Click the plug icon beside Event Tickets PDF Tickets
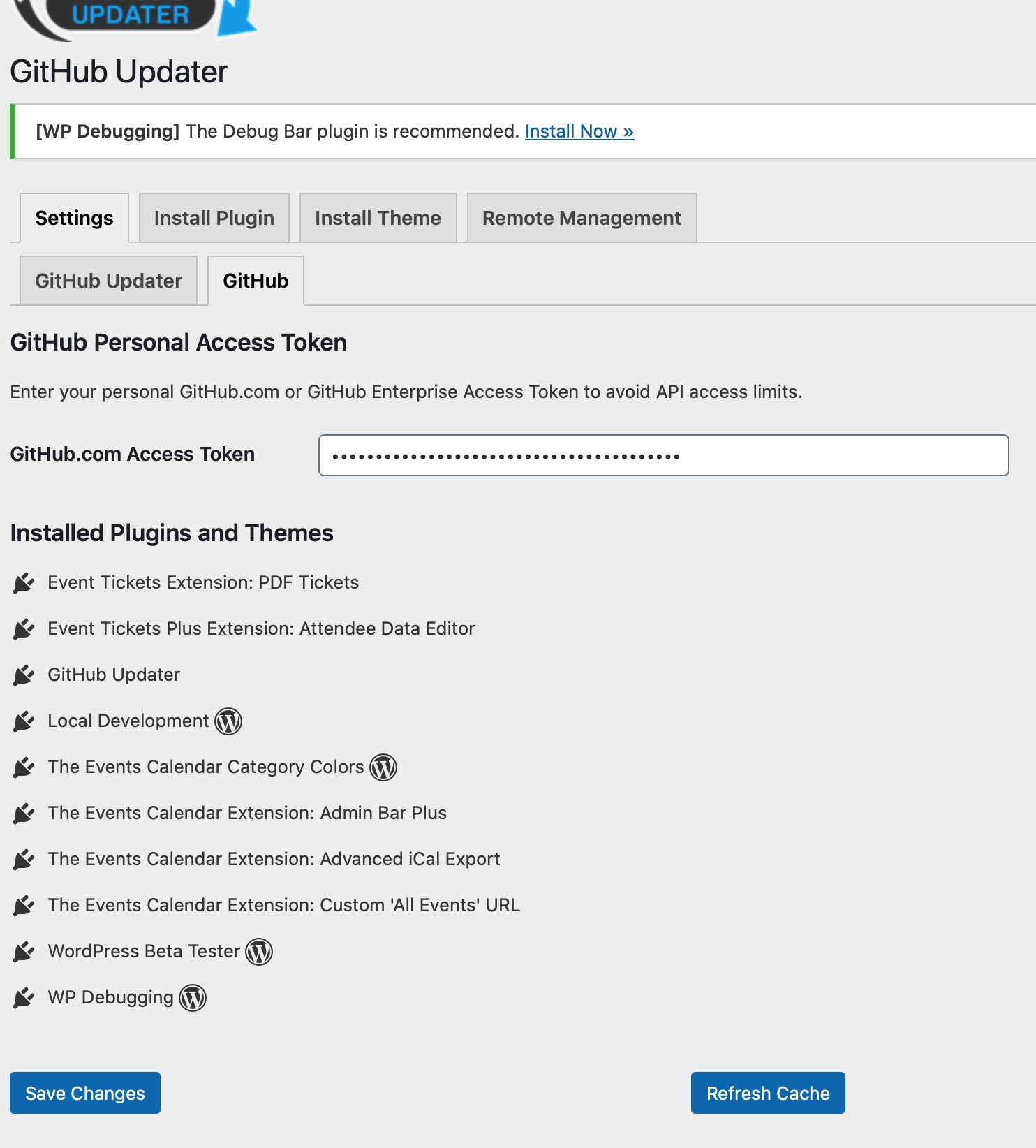Image resolution: width=1036 pixels, height=1148 pixels. pos(24,582)
